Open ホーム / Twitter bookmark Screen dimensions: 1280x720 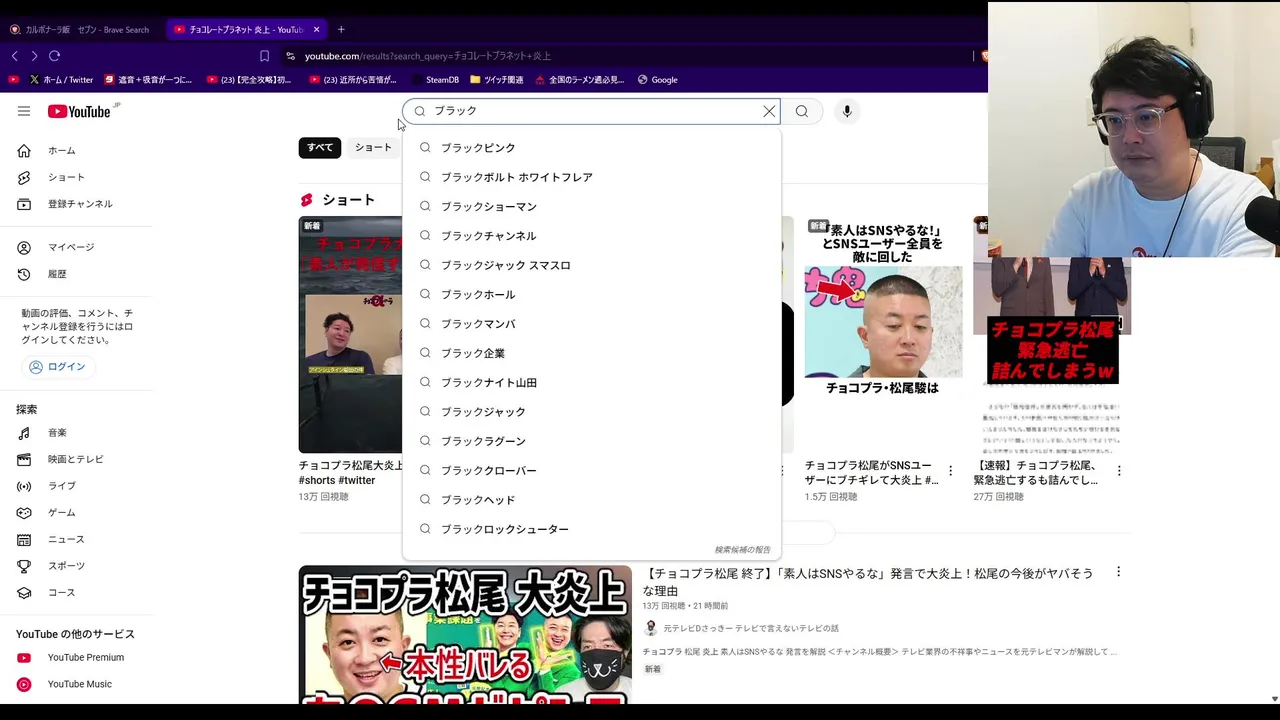pyautogui.click(x=60, y=80)
